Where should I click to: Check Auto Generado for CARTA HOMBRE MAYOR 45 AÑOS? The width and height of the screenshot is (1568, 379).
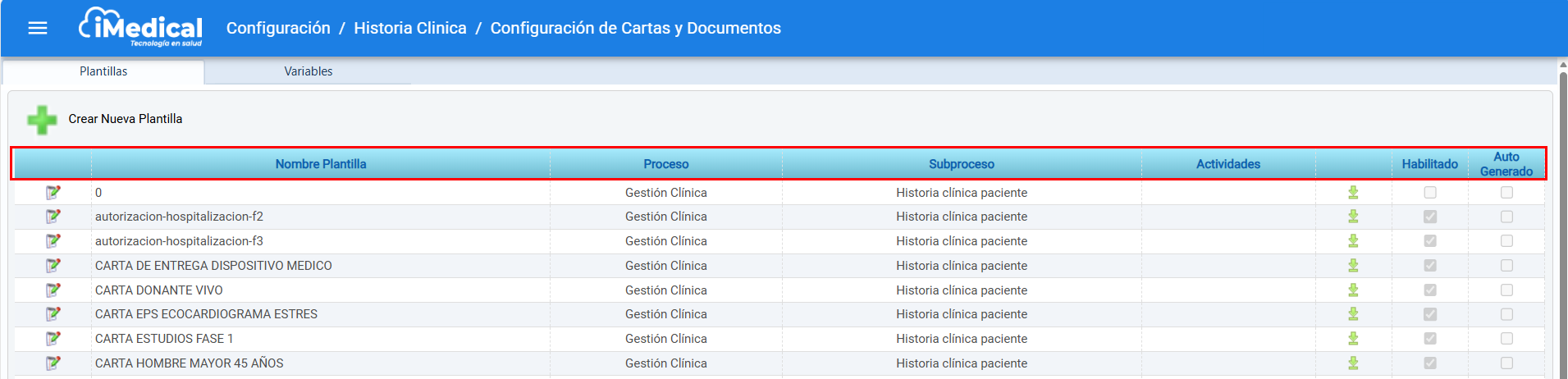point(1506,363)
